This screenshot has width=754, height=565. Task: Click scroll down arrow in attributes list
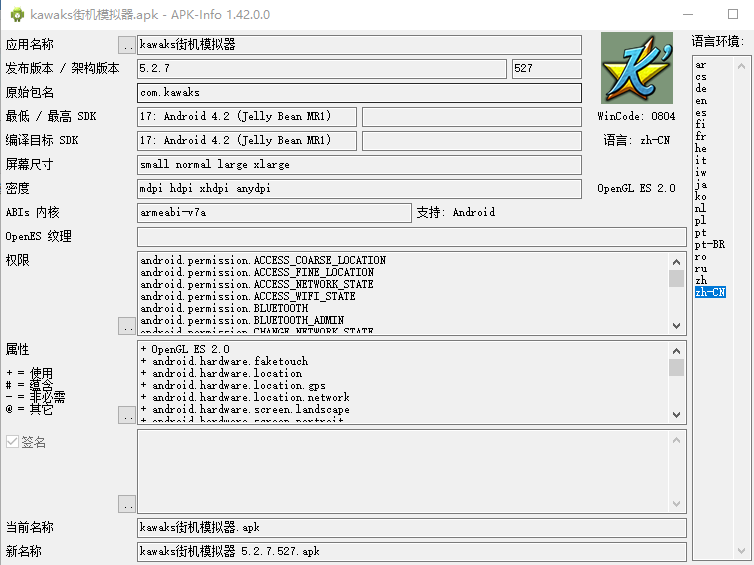pos(677,414)
